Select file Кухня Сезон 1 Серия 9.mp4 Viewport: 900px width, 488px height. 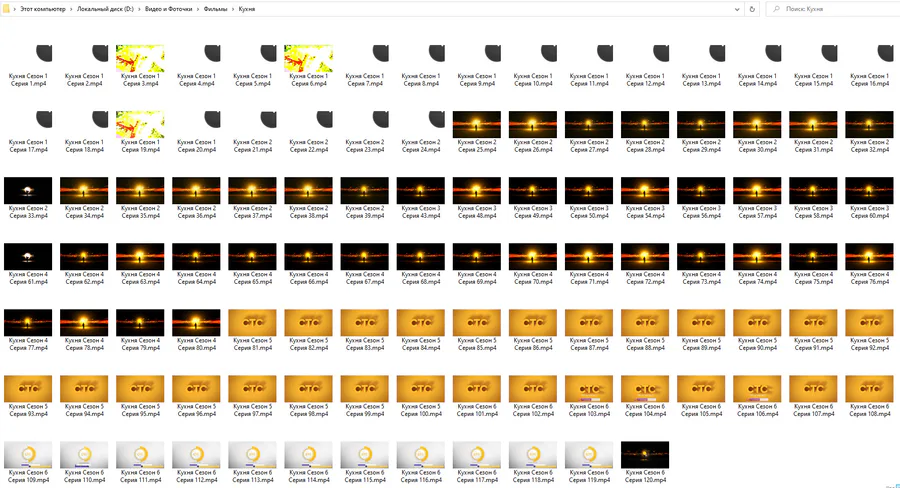[477, 65]
